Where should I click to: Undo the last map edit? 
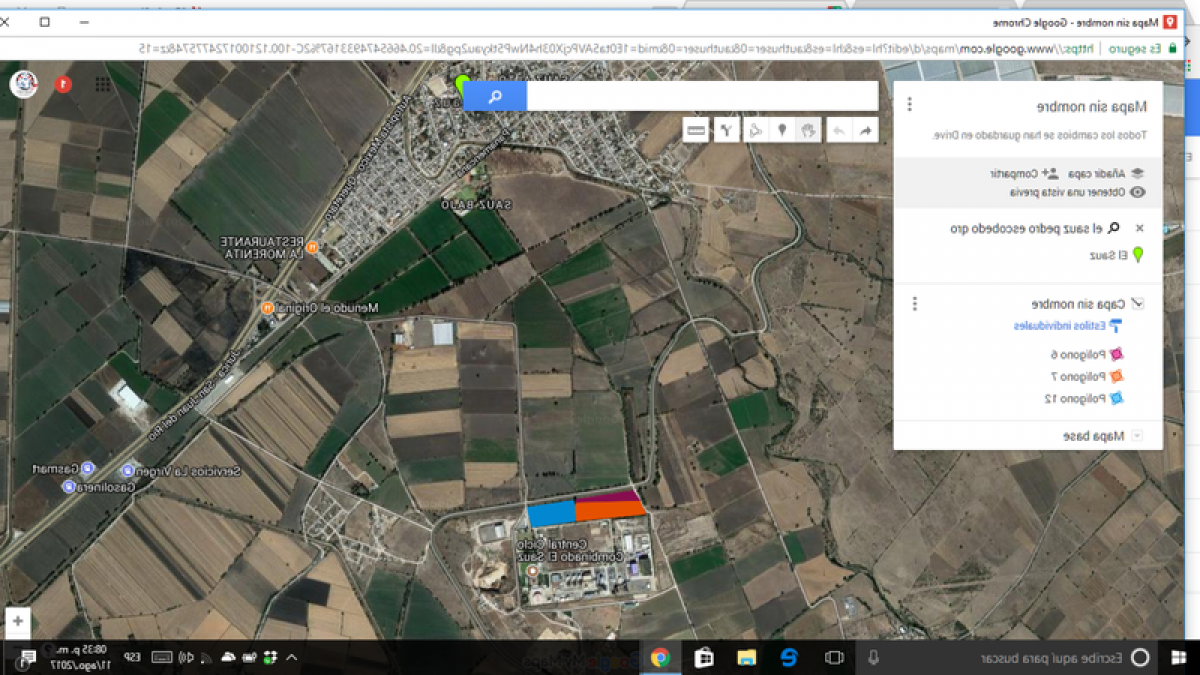coord(839,130)
